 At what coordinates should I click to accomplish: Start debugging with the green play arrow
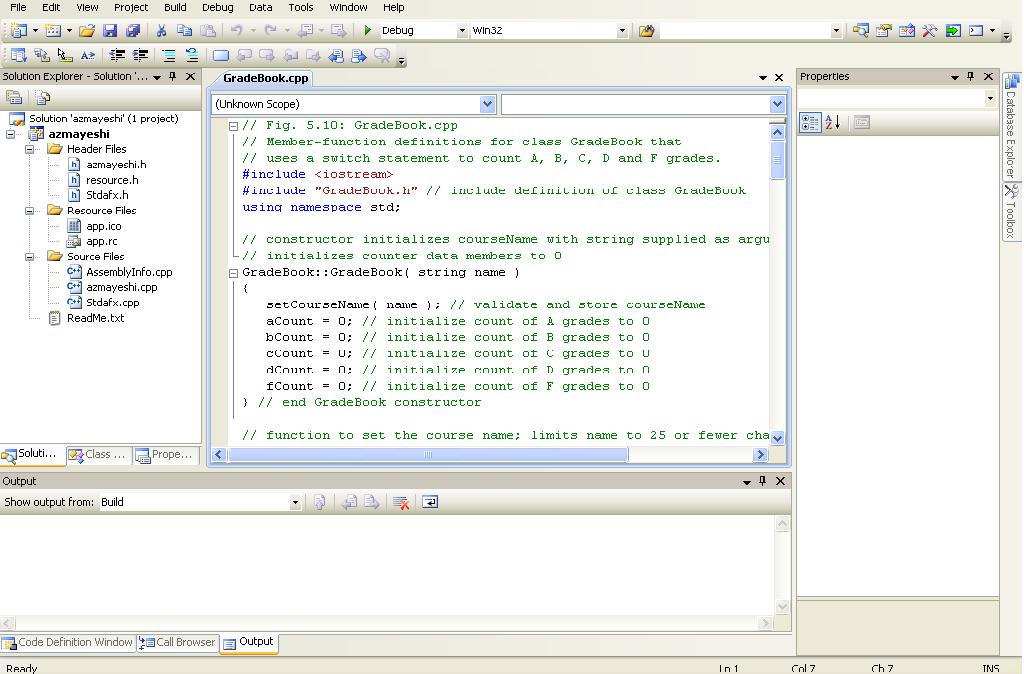tap(368, 30)
